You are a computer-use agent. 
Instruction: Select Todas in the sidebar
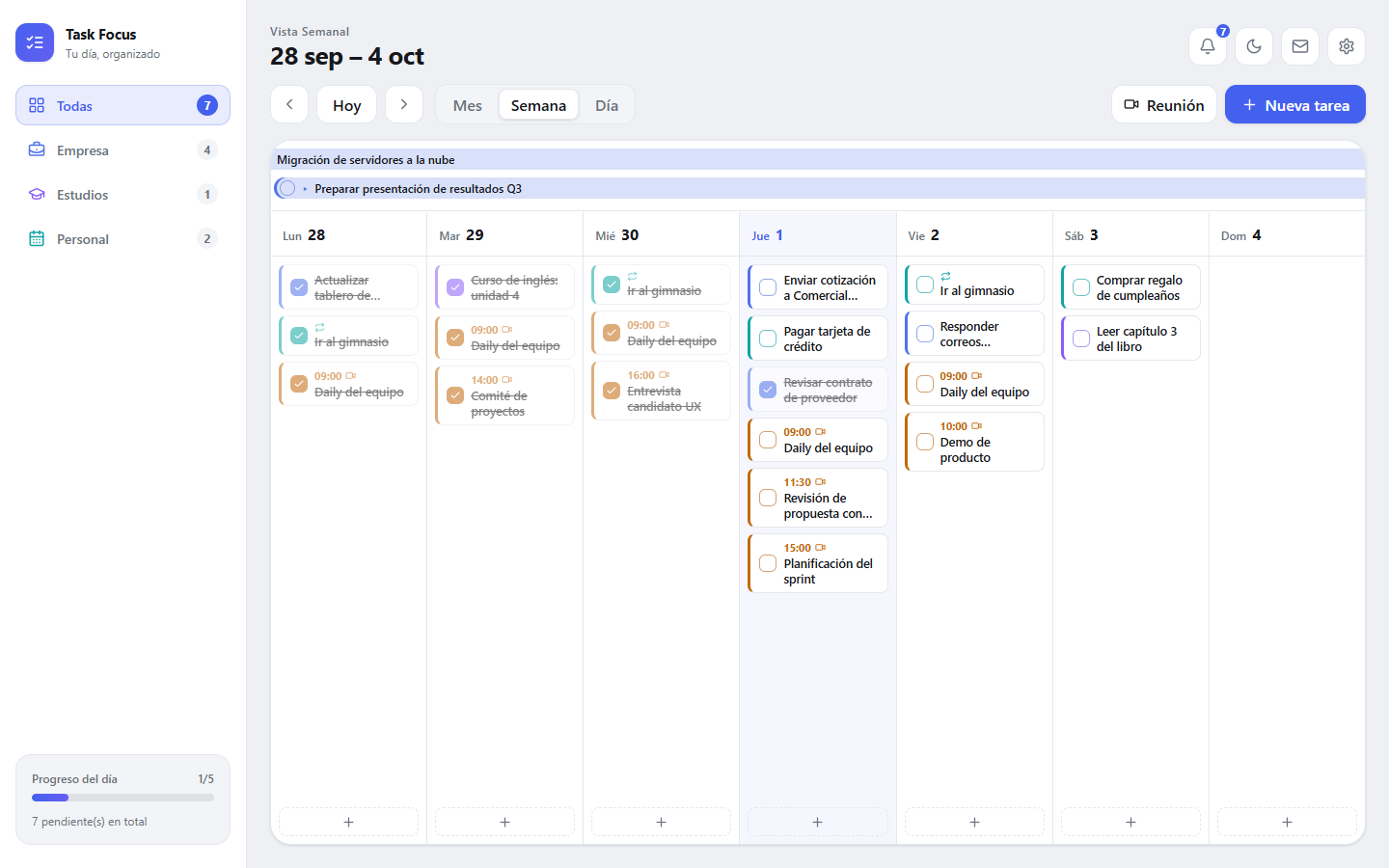(x=123, y=105)
